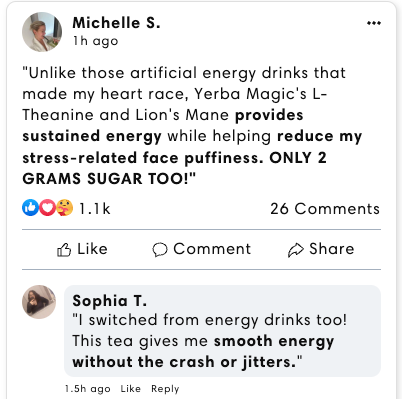Click the red heart reaction emoji

point(47,207)
